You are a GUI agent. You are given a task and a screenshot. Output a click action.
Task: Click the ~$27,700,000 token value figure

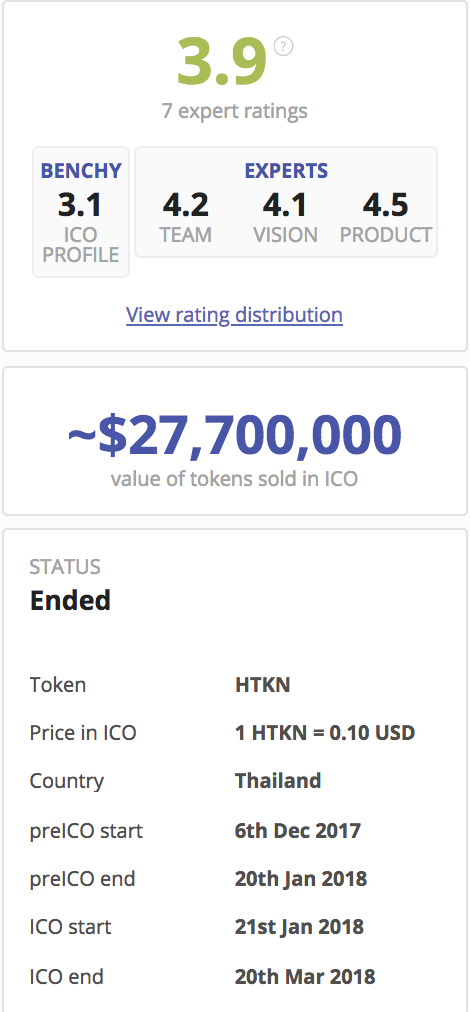[x=234, y=434]
